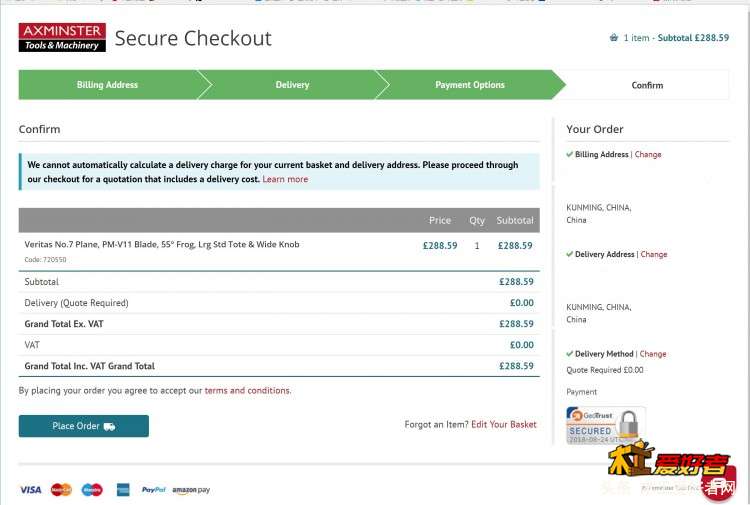Select the Confirm step

[x=647, y=85]
